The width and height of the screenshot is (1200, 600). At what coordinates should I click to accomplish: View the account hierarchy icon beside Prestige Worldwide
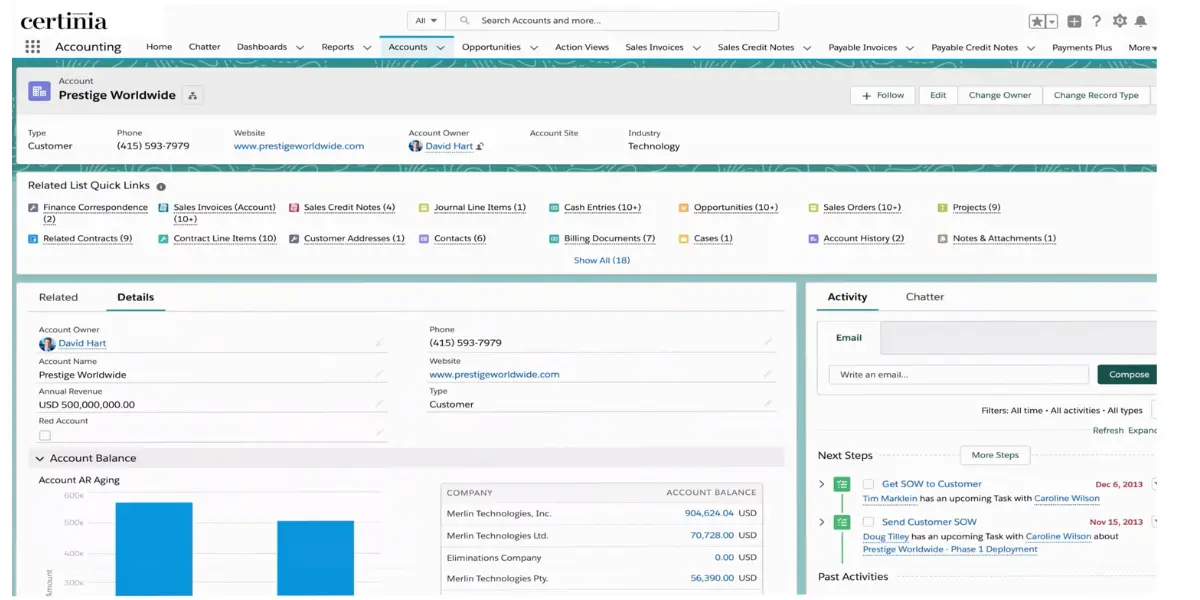tap(193, 96)
